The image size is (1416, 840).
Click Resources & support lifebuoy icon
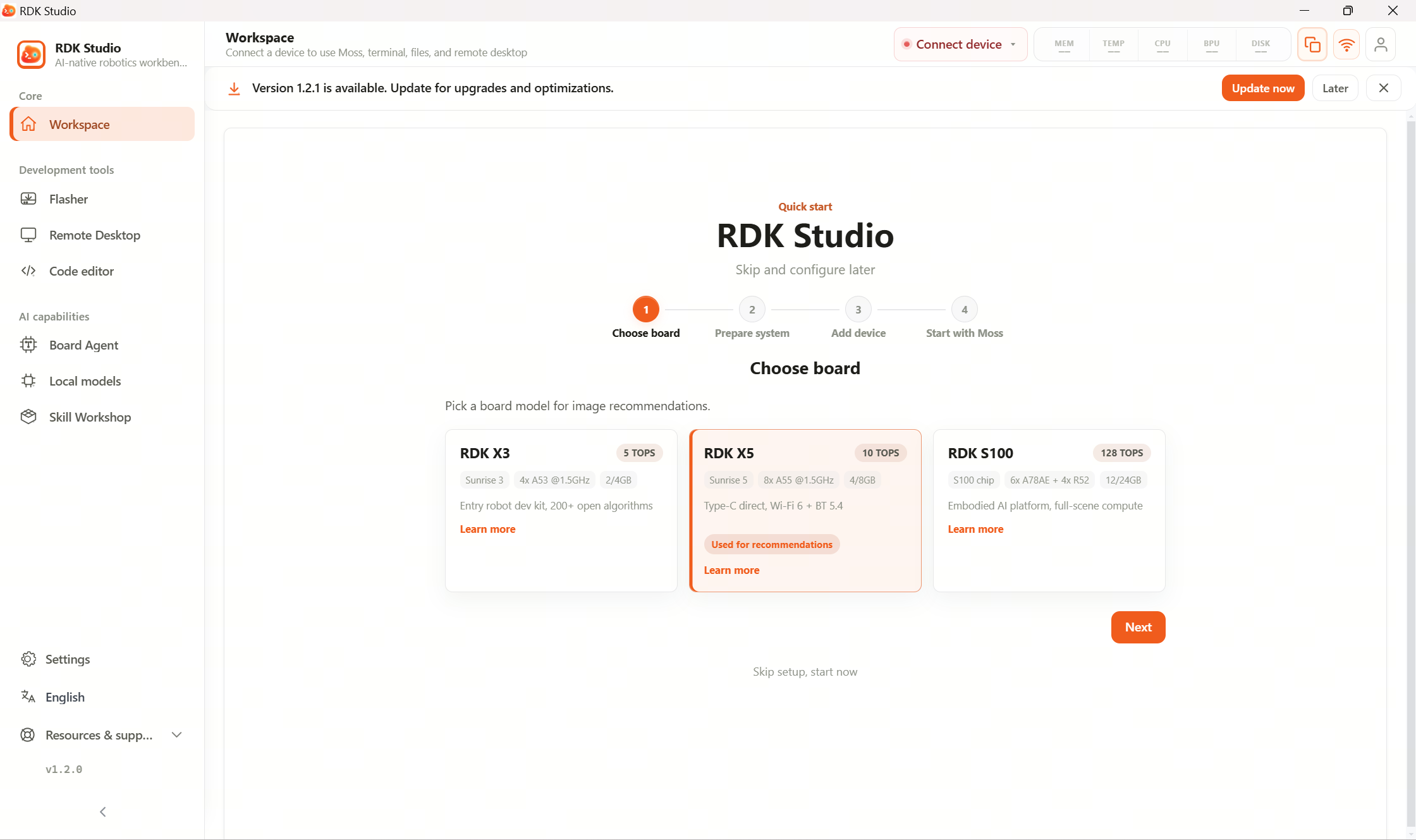[28, 734]
